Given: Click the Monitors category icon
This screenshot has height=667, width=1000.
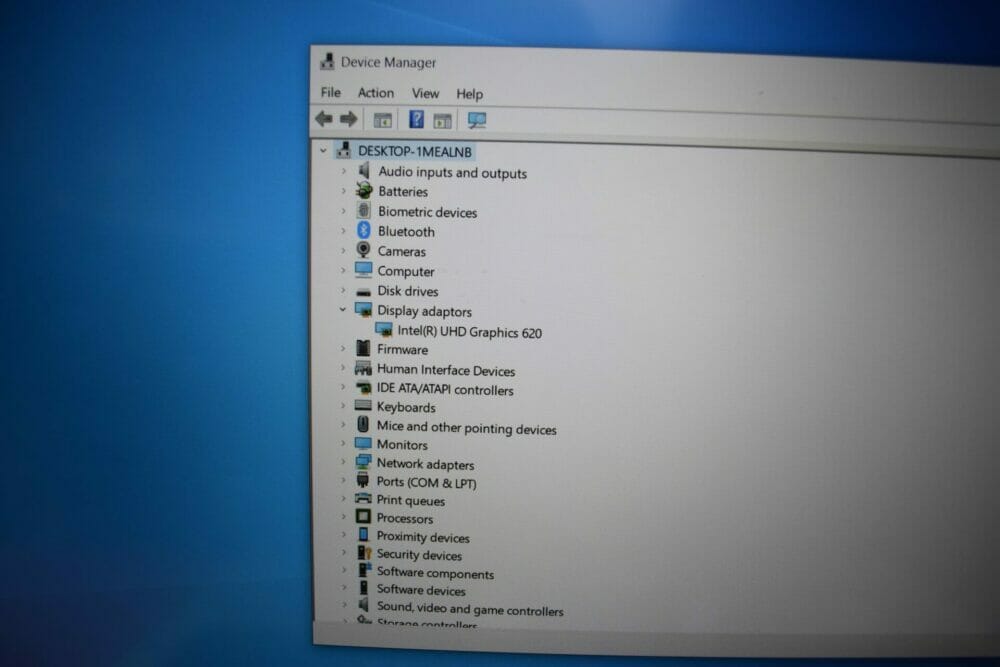Looking at the screenshot, I should click(x=363, y=443).
